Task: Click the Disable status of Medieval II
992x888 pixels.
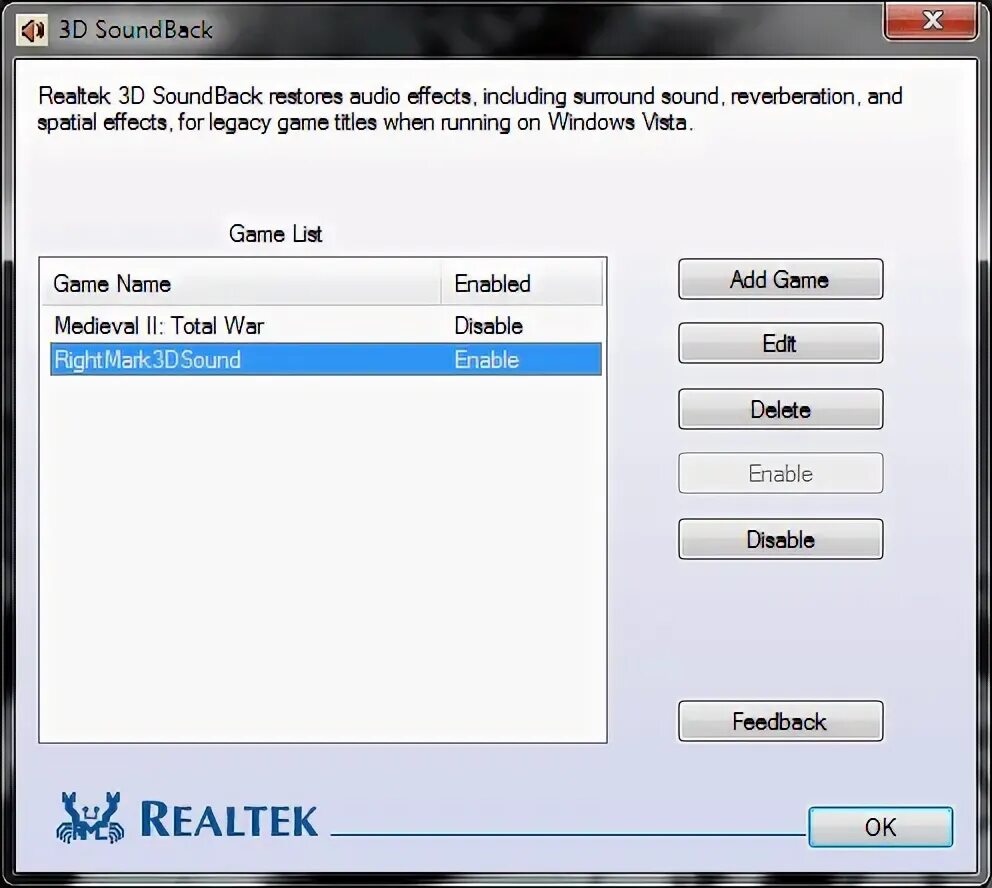Action: tap(488, 326)
